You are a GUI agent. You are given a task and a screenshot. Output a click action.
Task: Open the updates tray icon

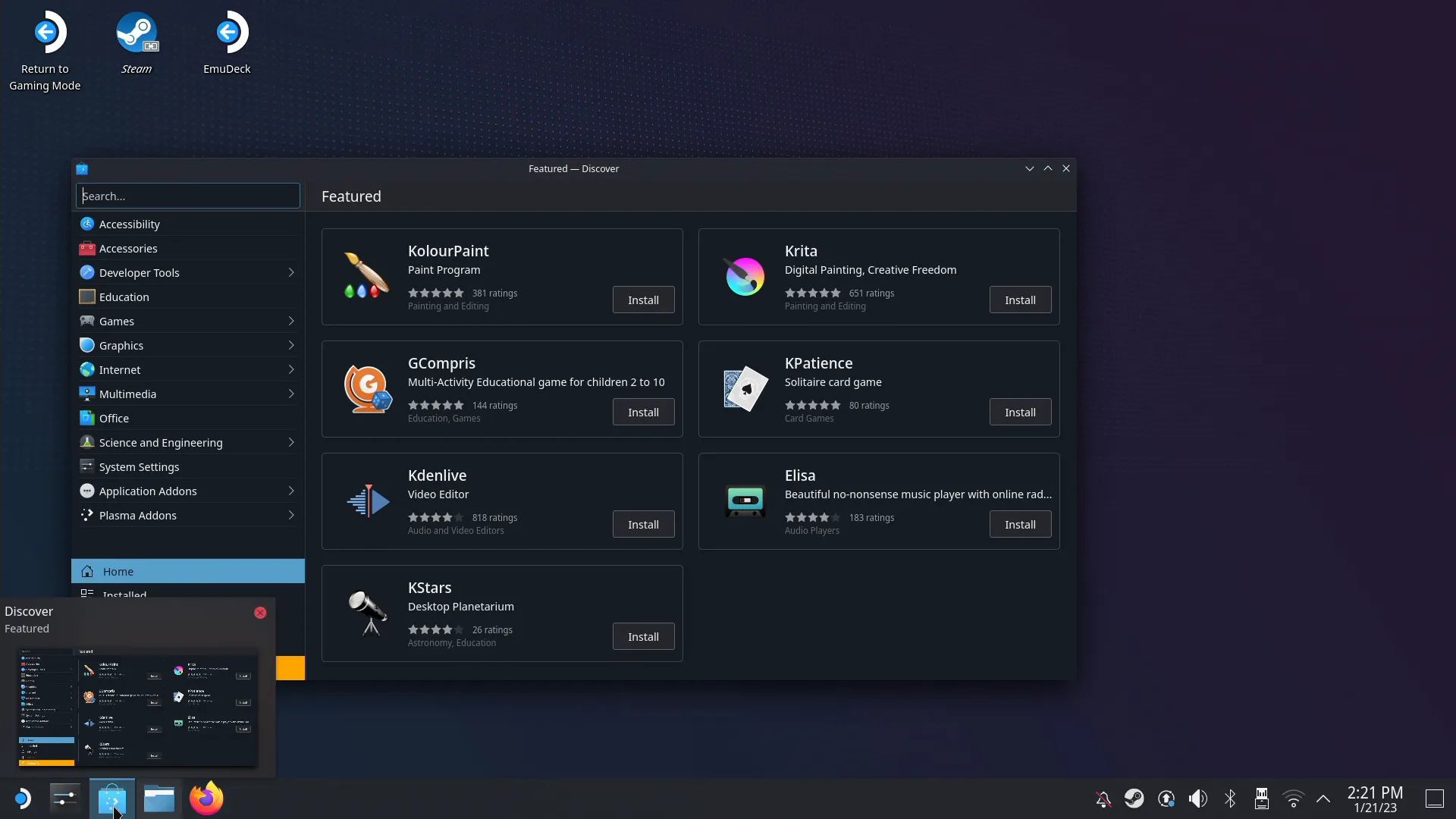(x=1166, y=799)
